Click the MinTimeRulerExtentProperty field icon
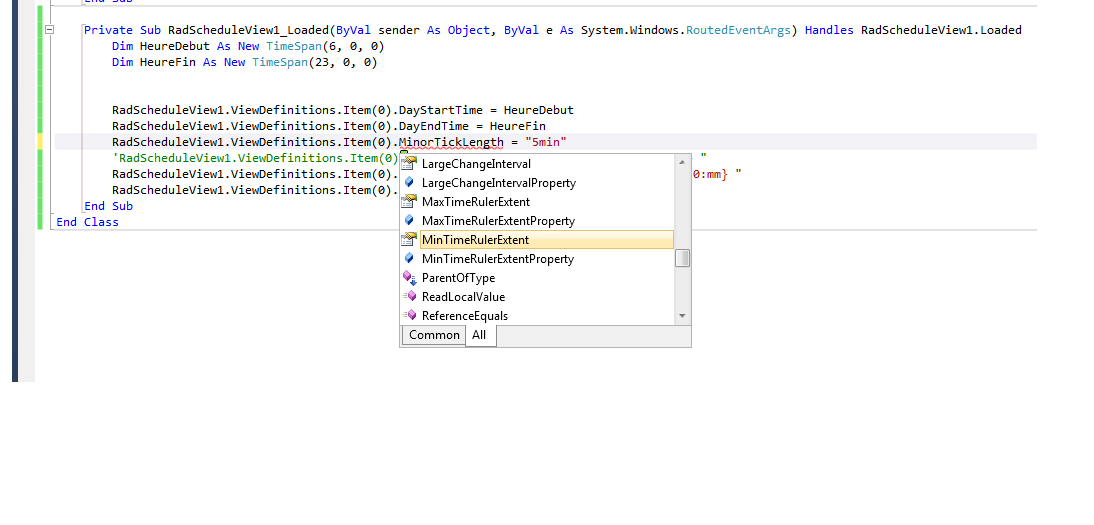The width and height of the screenshot is (1094, 525). click(410, 258)
